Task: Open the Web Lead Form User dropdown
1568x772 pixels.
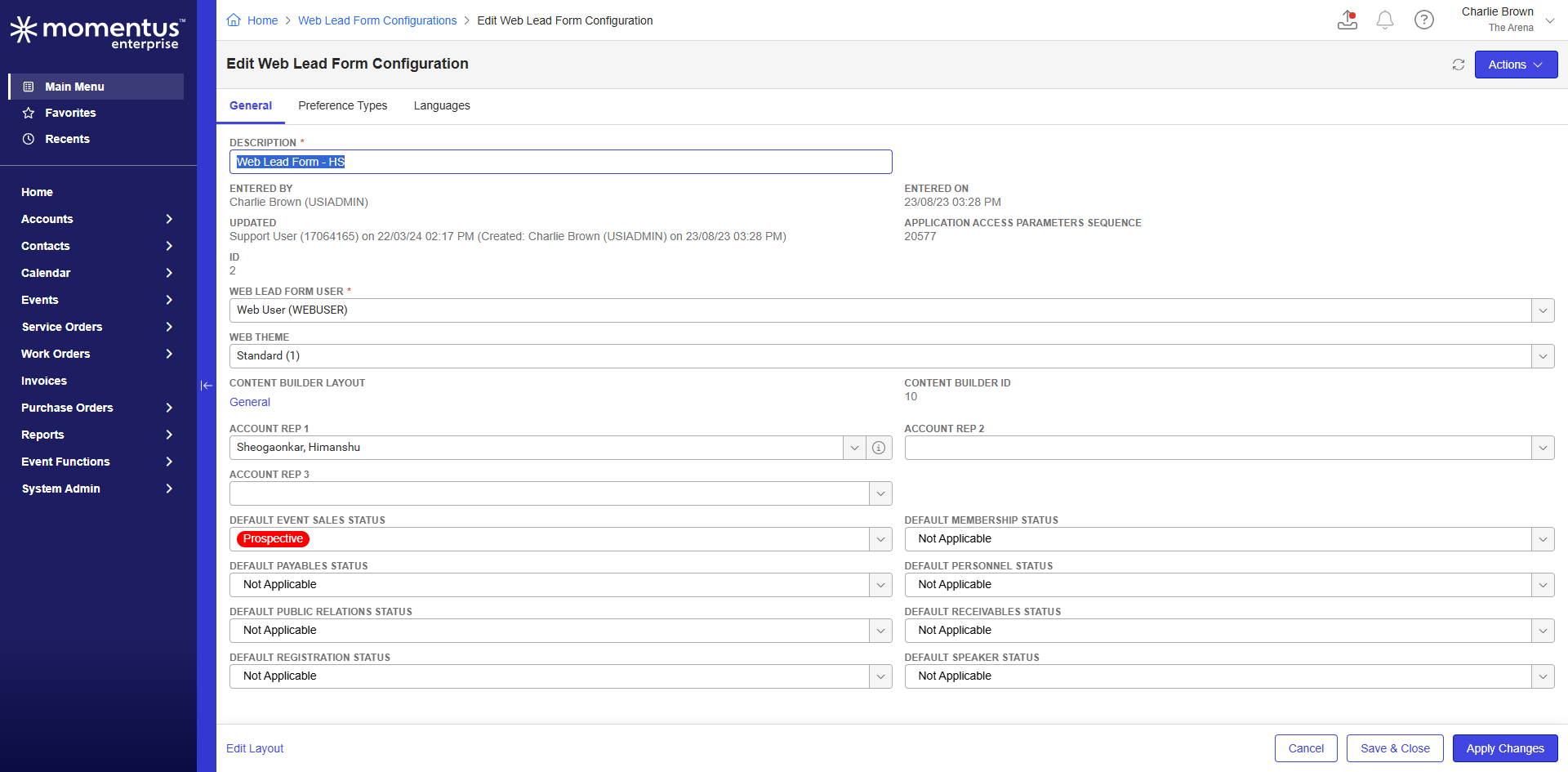Action: click(x=1543, y=310)
